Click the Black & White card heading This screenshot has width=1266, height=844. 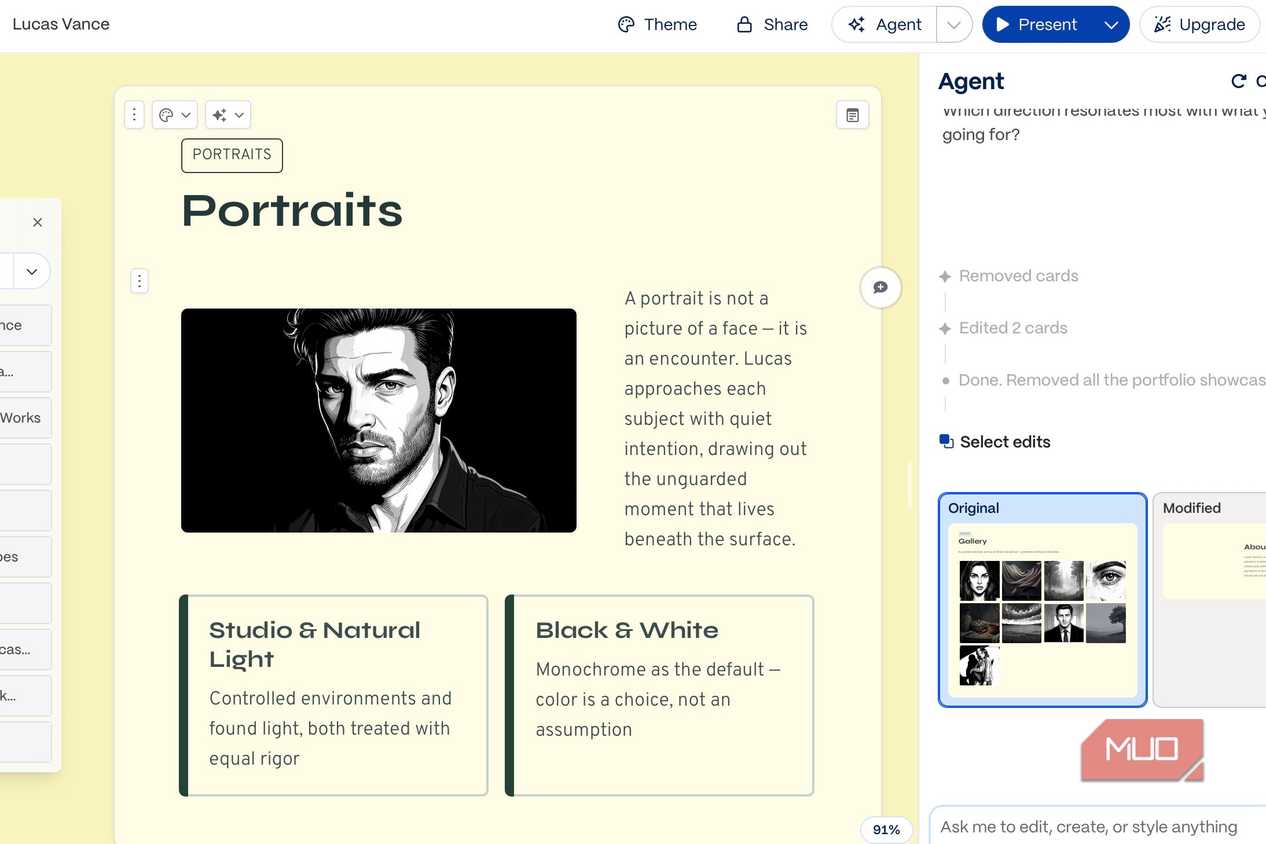tap(627, 630)
